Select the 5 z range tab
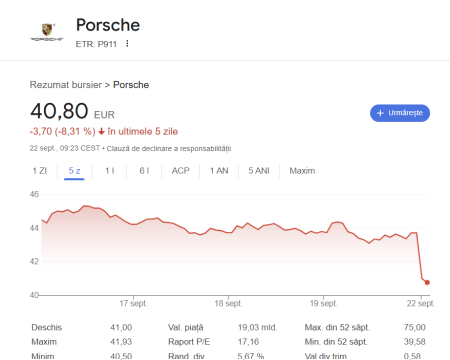The width and height of the screenshot is (450, 360). [74, 171]
